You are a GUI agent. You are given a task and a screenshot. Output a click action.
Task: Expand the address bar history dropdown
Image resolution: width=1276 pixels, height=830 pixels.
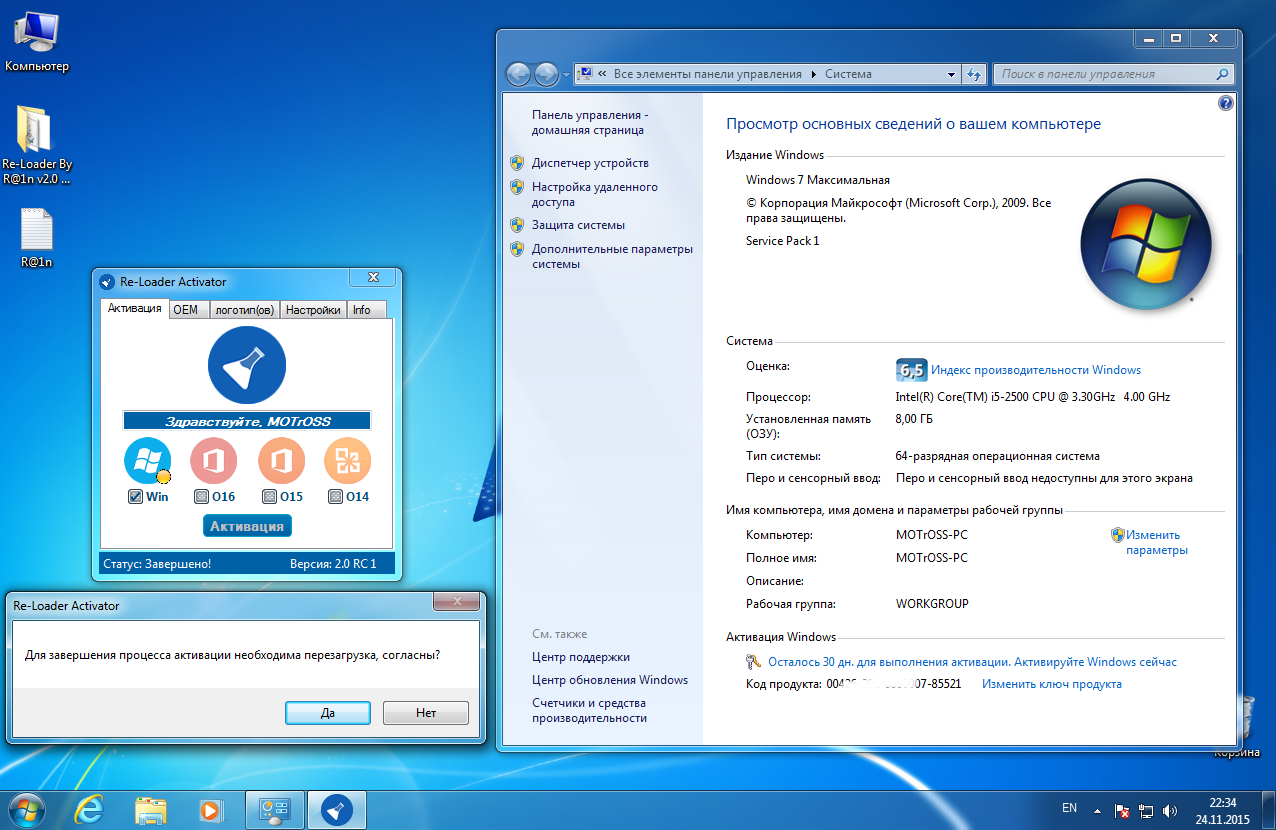coord(951,74)
